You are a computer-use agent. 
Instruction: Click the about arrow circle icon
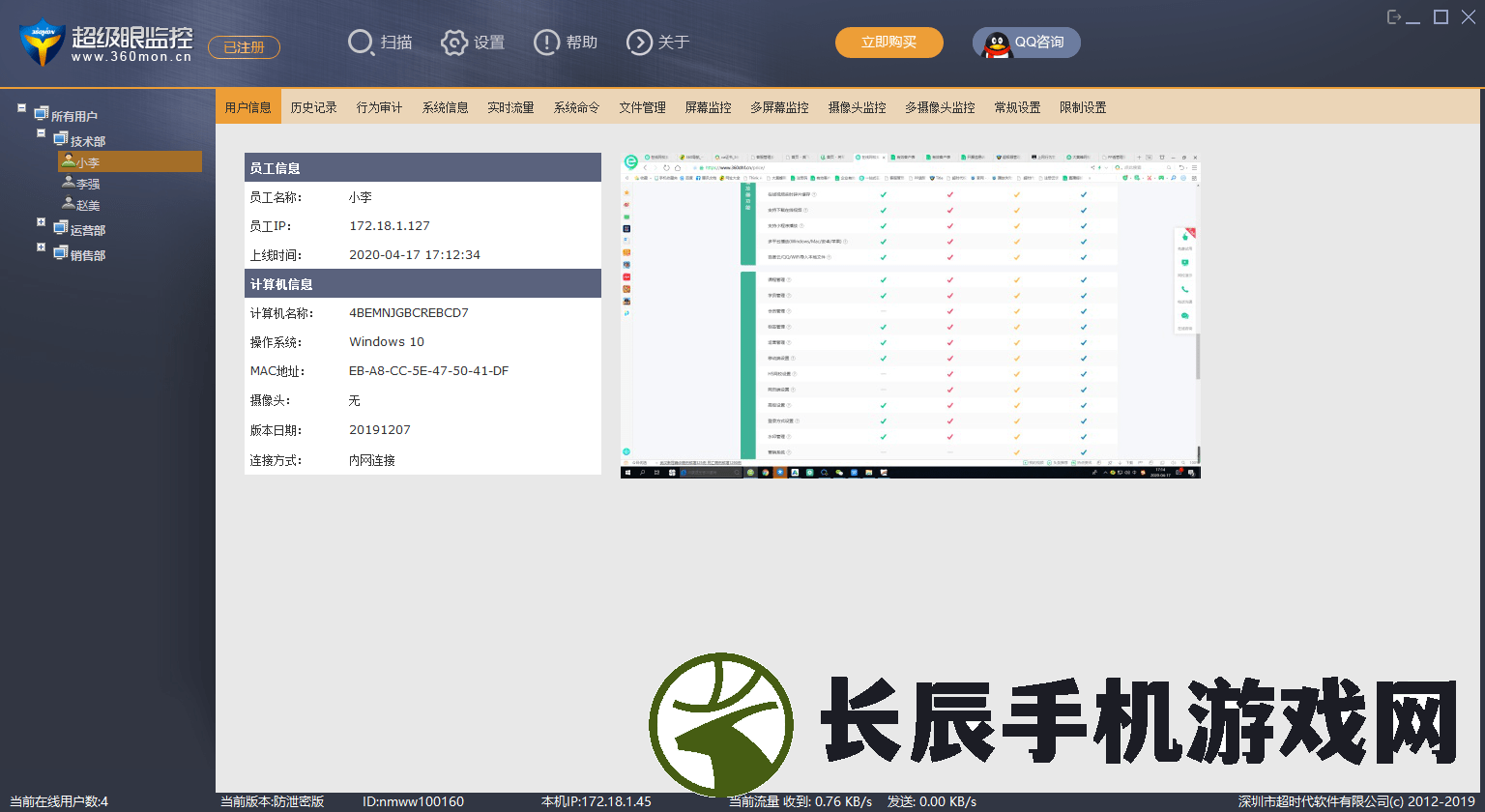[x=639, y=43]
